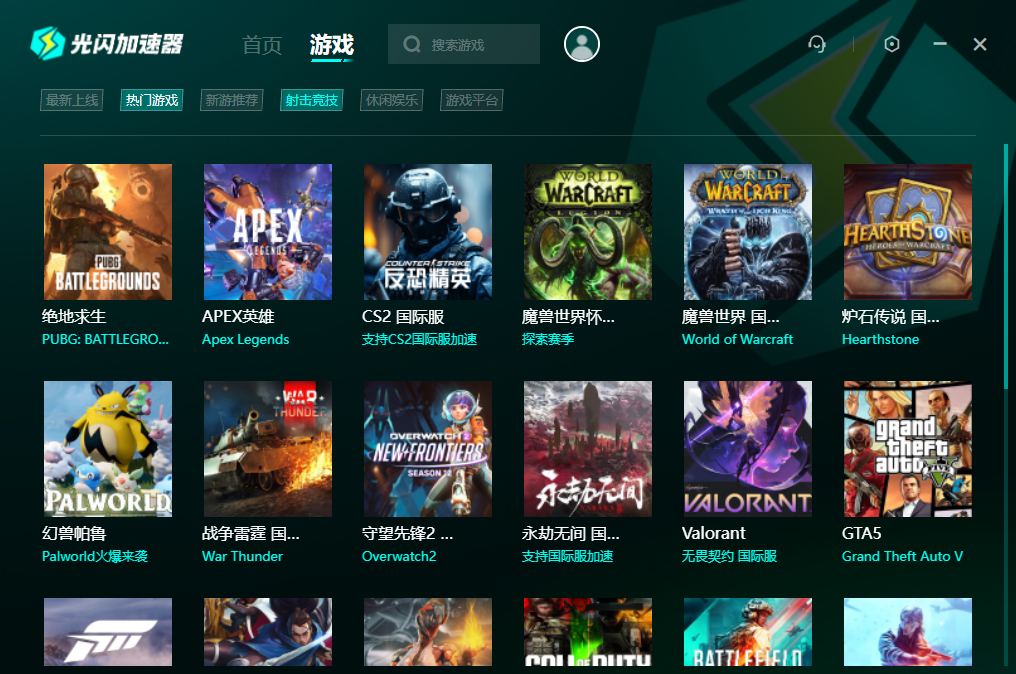
Task: Select the 游戏平台 category filter
Action: [471, 99]
